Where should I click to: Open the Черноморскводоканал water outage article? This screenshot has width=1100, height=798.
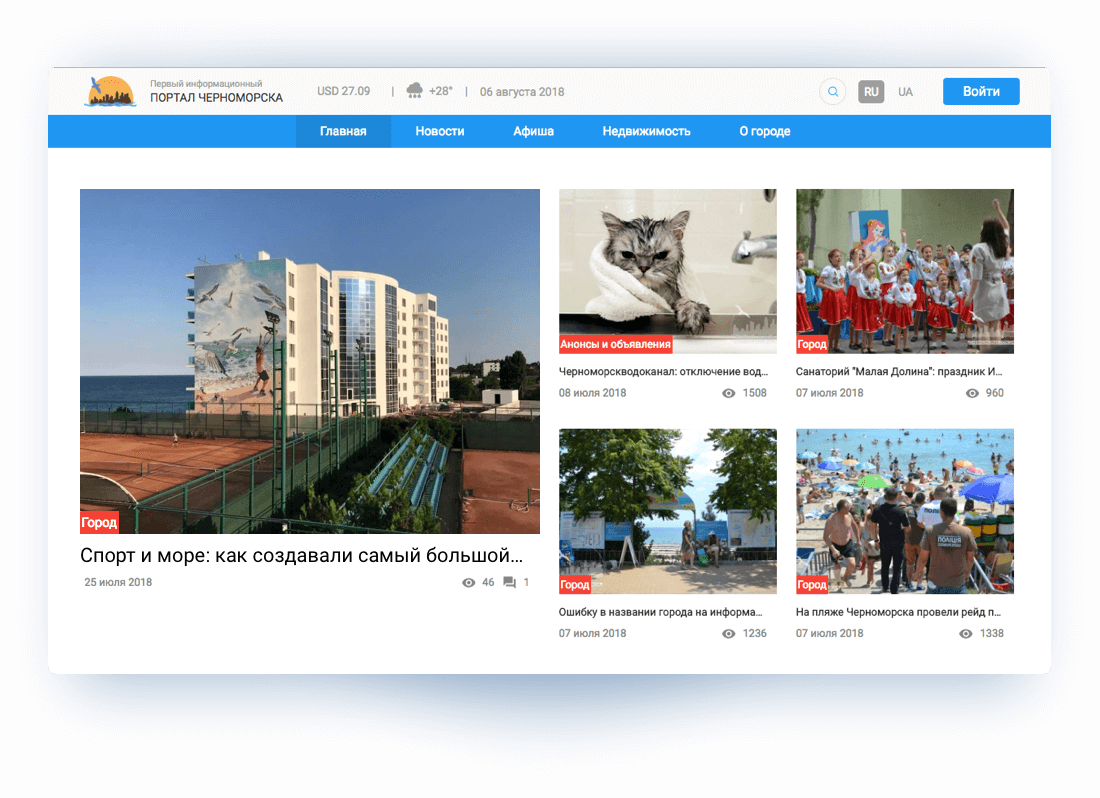click(665, 371)
